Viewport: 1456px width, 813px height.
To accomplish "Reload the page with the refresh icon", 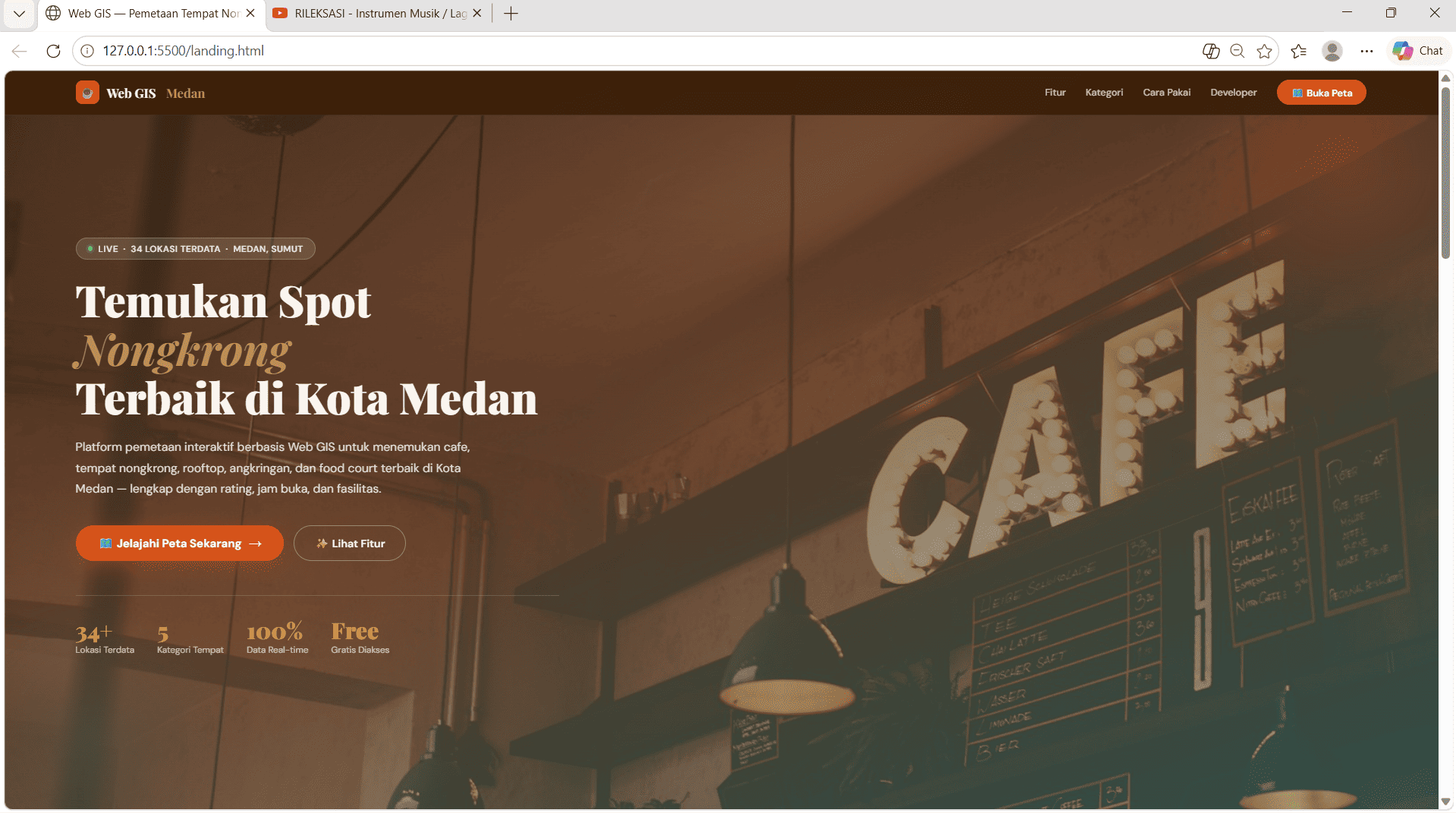I will tap(53, 51).
